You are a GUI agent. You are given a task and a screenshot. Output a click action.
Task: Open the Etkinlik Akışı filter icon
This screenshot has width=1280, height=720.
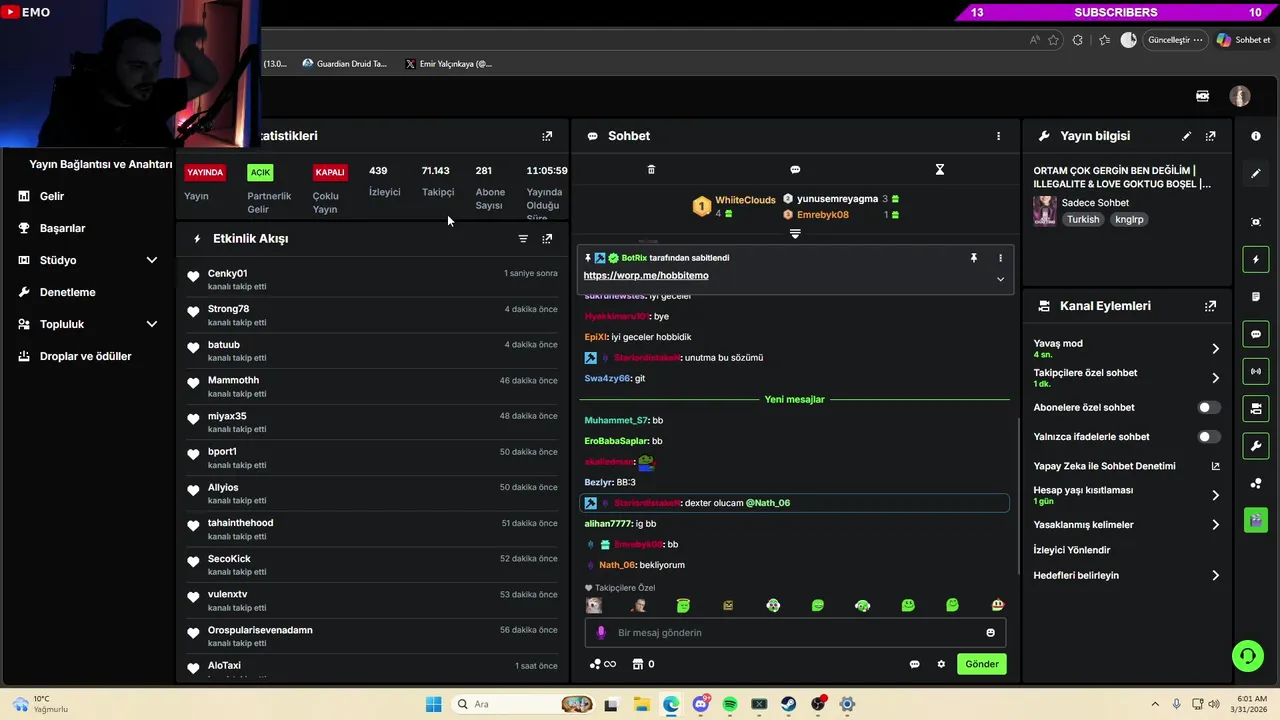pos(523,239)
